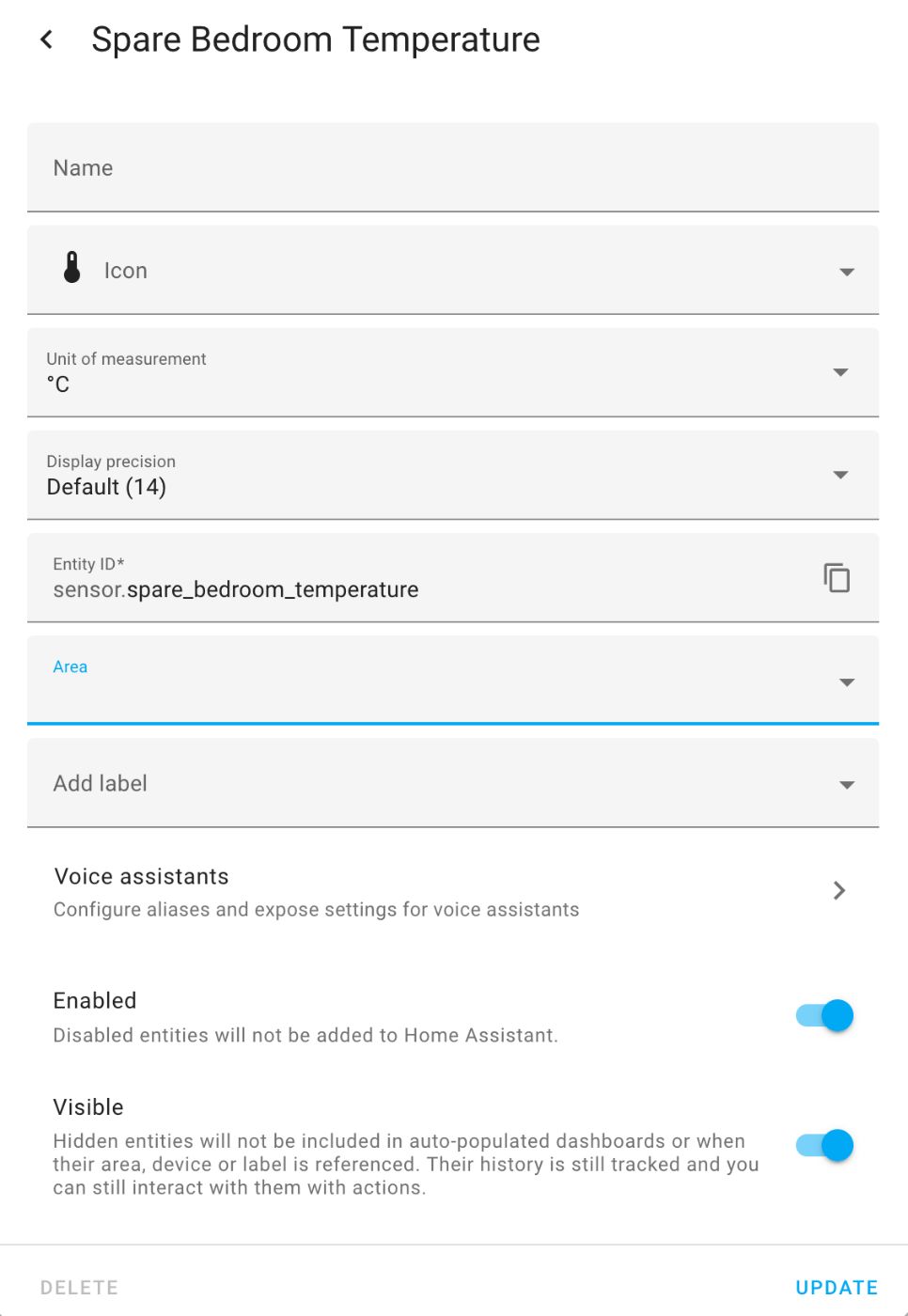Open Voice assistants via the right chevron
The image size is (908, 1316).
pos(838,891)
